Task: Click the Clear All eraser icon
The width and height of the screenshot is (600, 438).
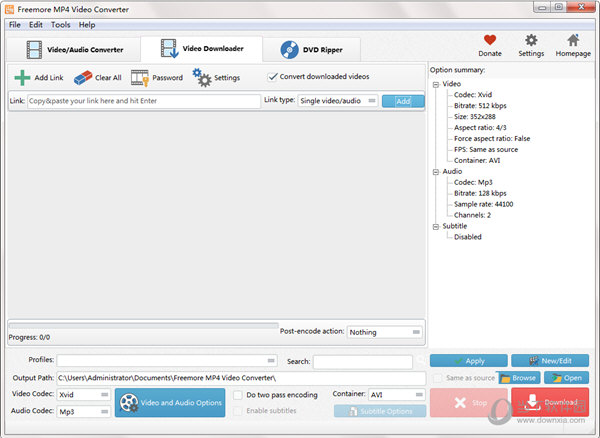Action: pos(83,78)
